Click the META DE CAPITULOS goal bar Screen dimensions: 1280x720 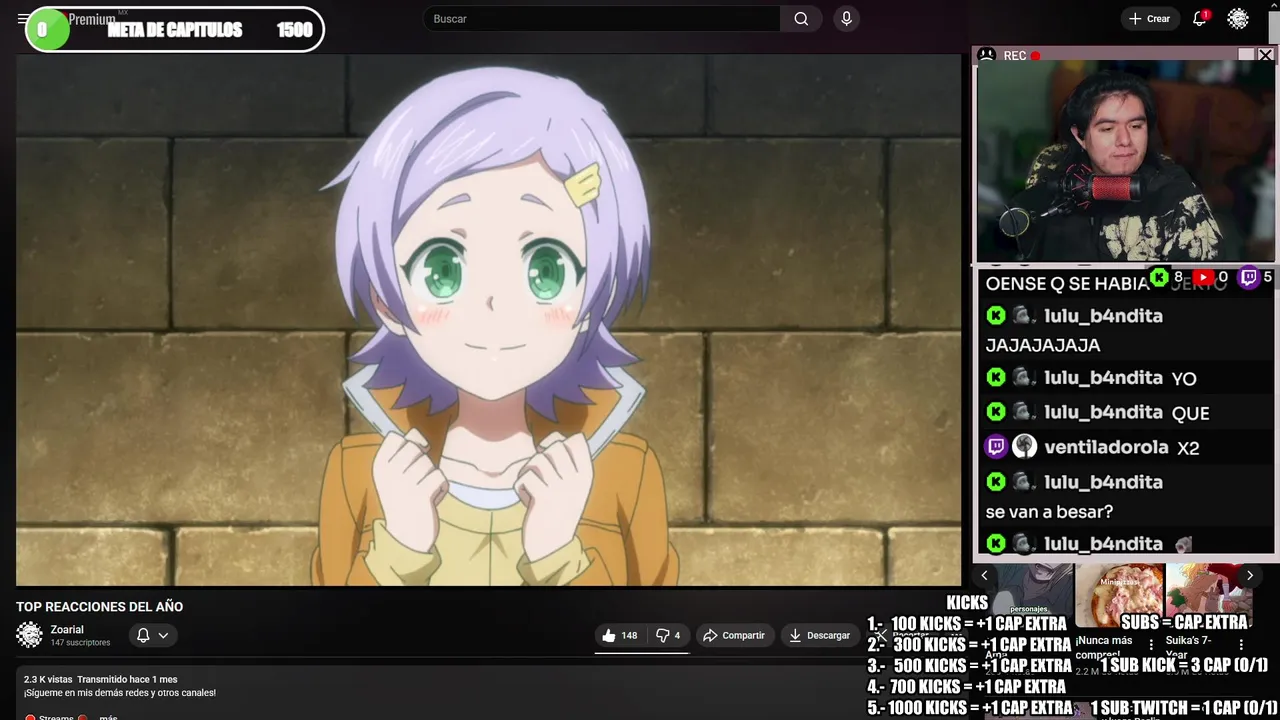[x=175, y=30]
